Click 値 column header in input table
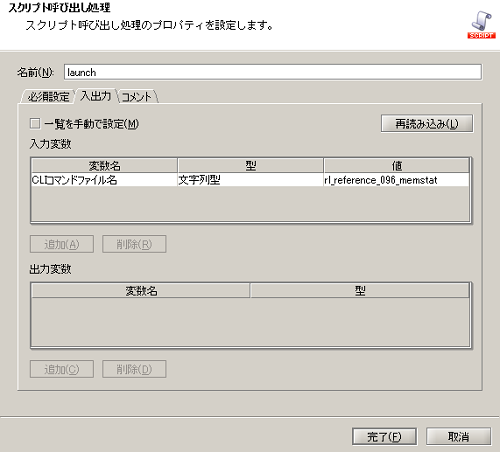Image resolution: width=500 pixels, height=452 pixels. coord(397,166)
